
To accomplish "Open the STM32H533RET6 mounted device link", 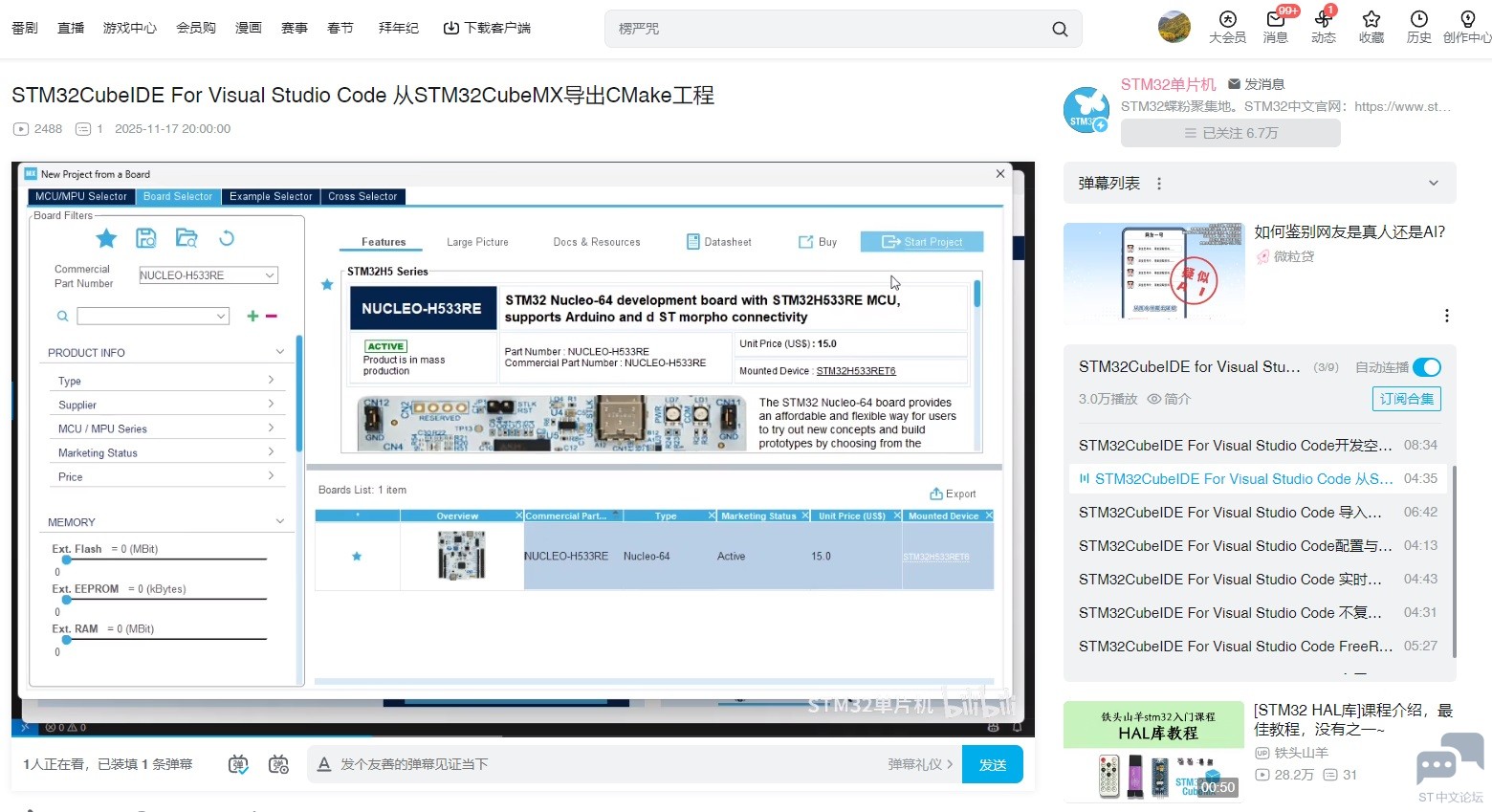I will [x=856, y=371].
